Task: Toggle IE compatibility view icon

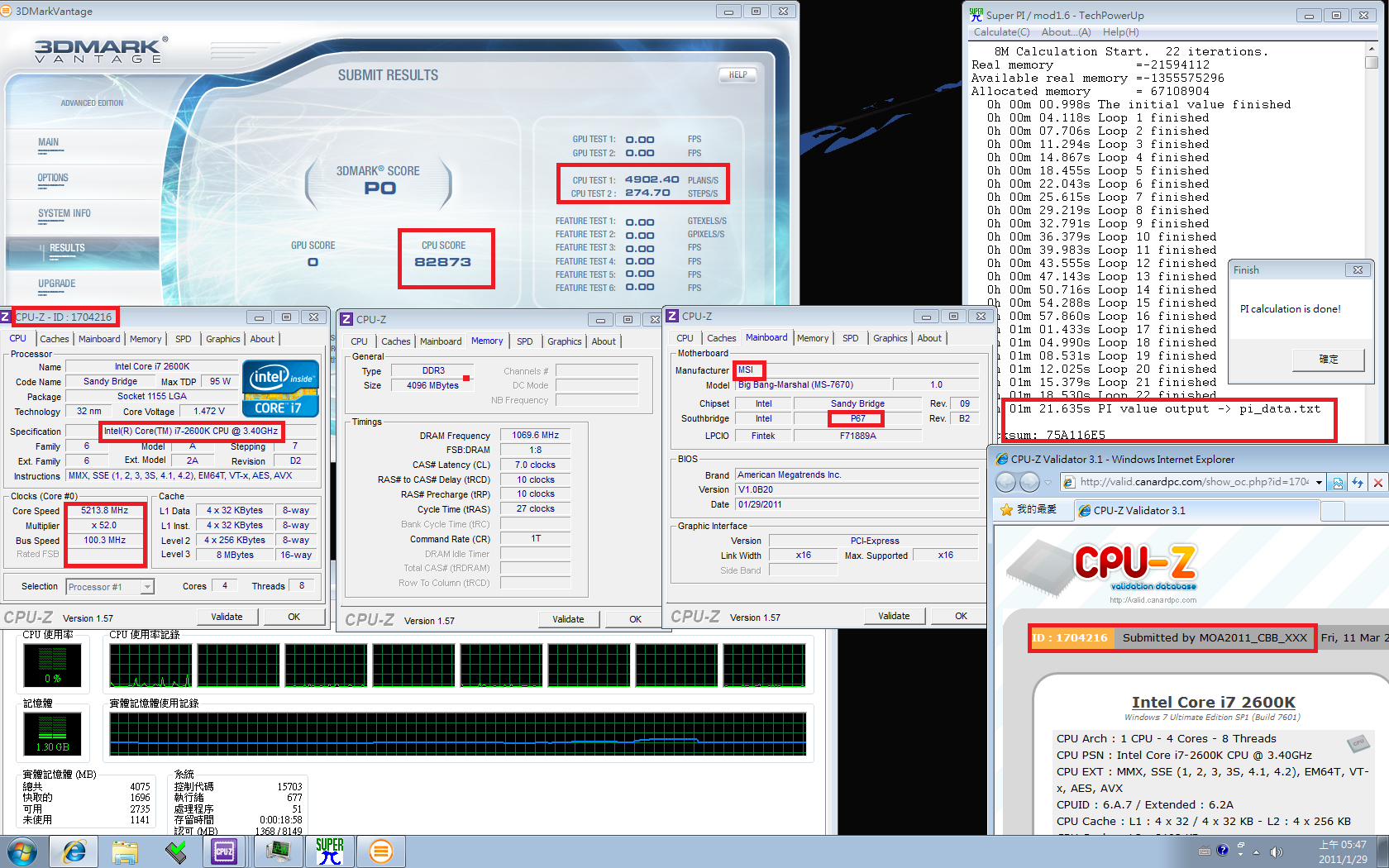Action: 1338,483
